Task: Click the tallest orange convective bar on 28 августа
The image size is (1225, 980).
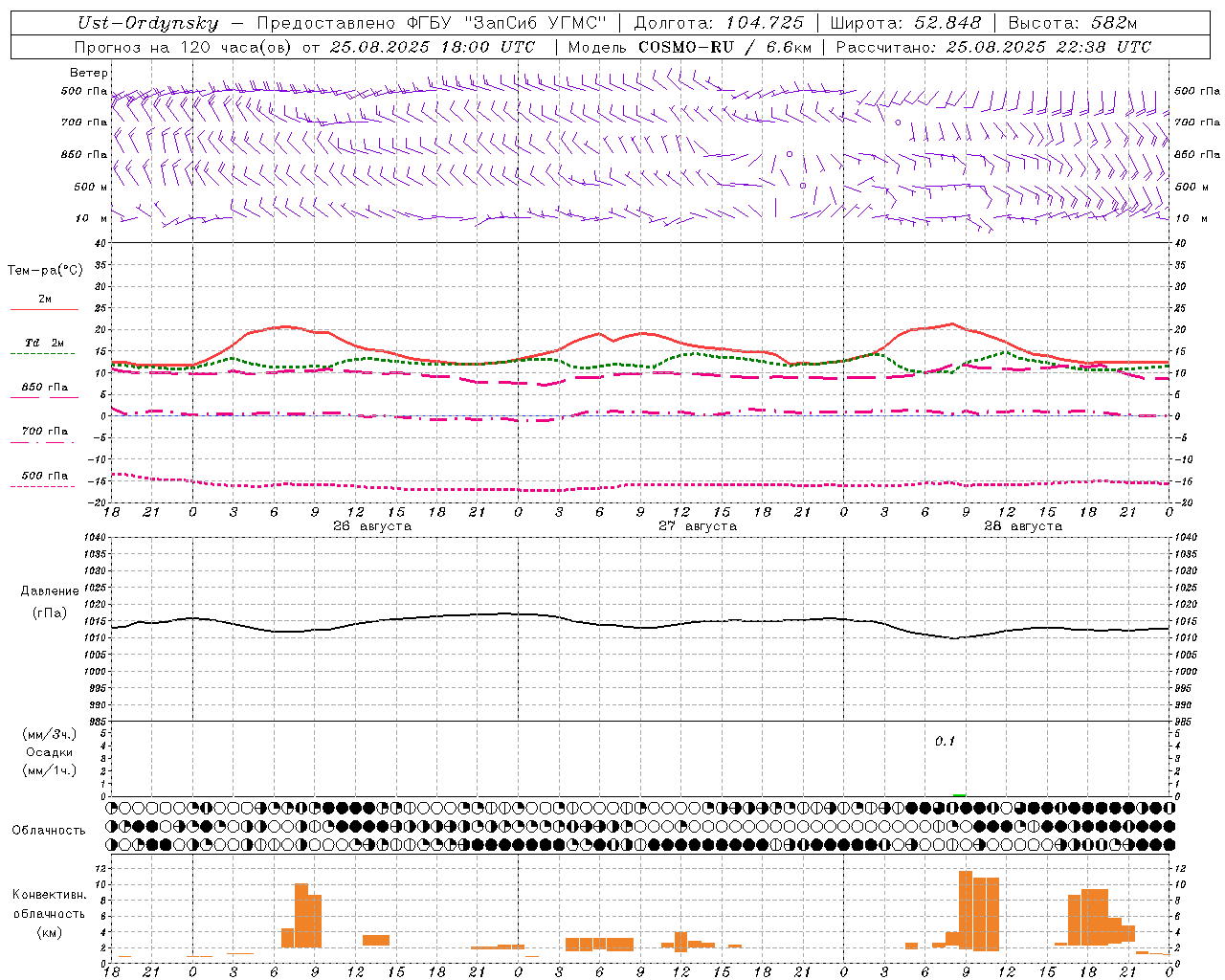Action: [966, 910]
